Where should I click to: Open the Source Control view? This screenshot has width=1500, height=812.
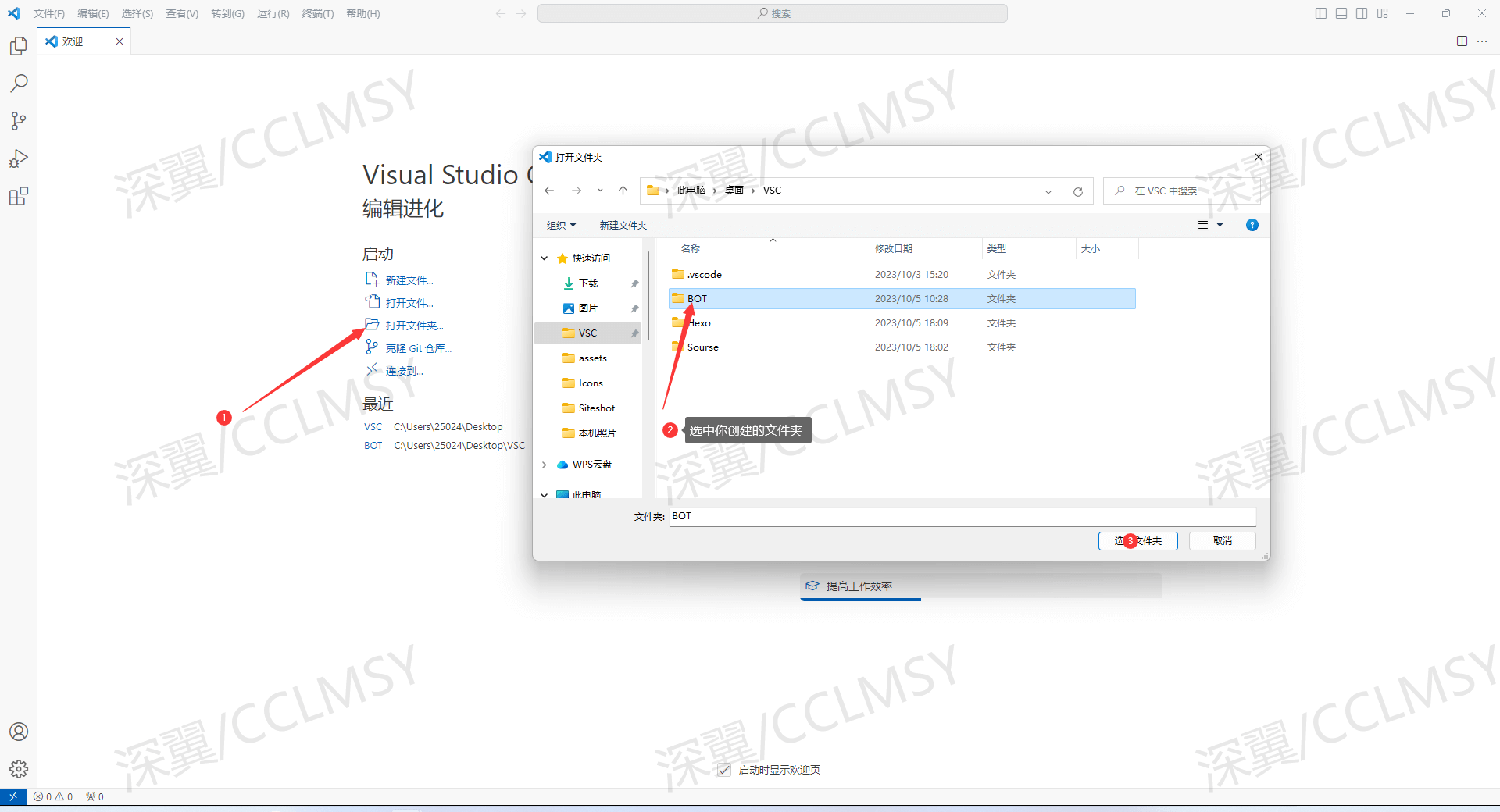[x=19, y=121]
